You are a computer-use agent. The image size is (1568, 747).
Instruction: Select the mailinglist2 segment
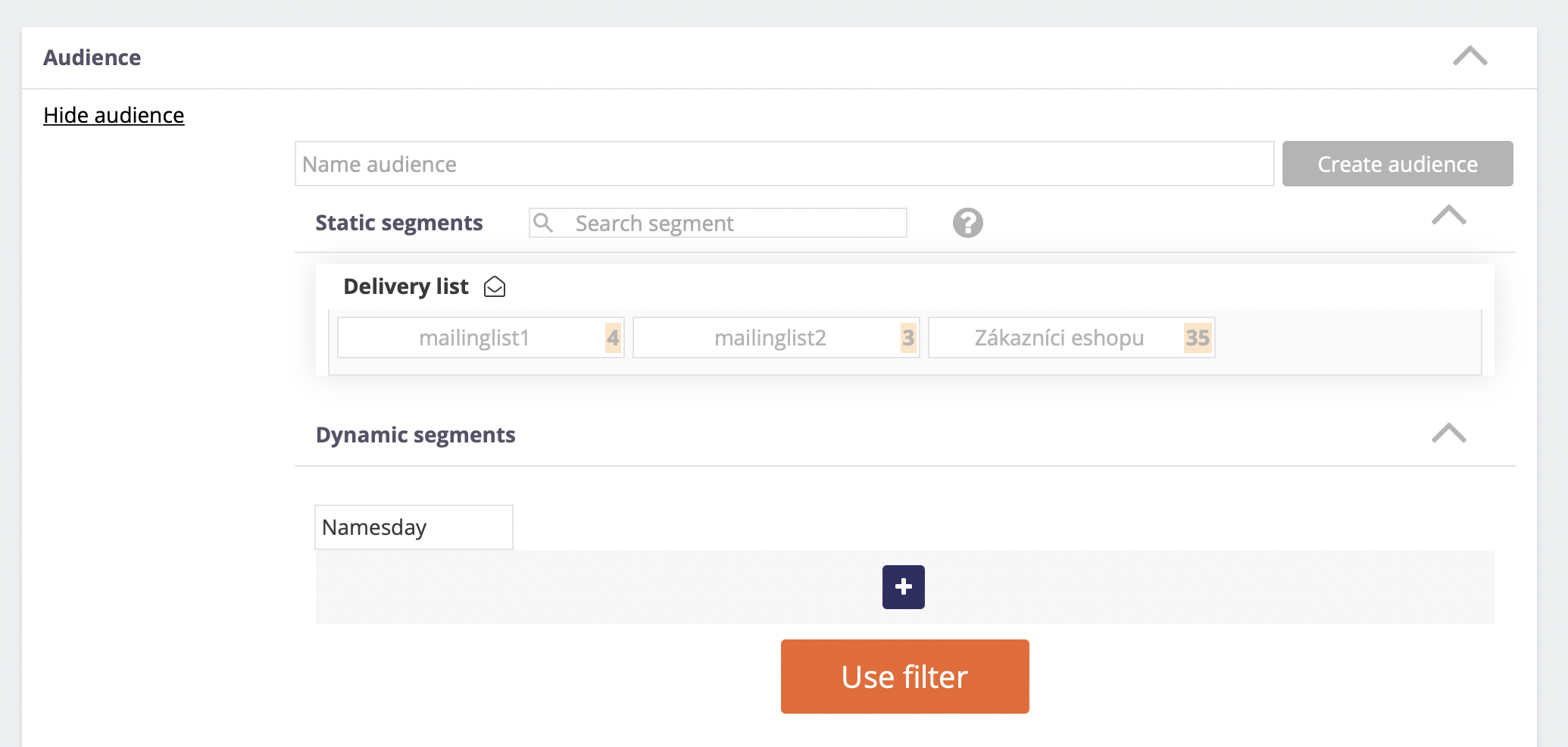pyautogui.click(x=776, y=338)
